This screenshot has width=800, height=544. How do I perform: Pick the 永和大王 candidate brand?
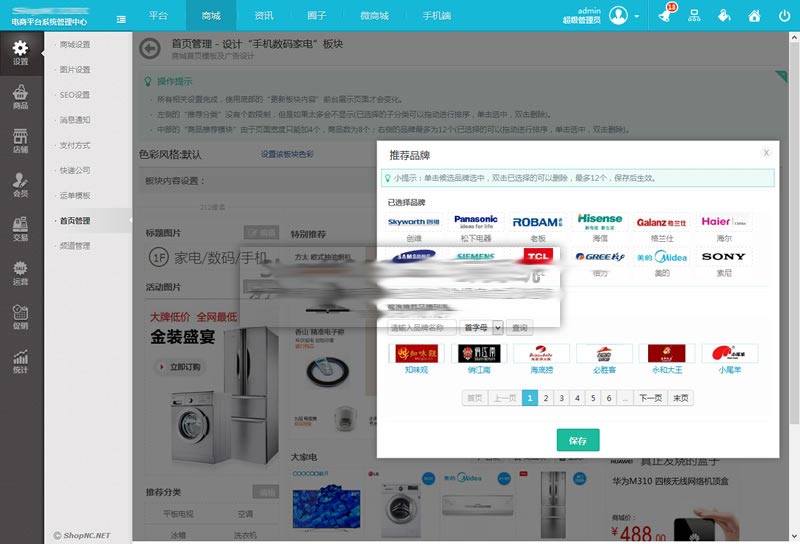667,359
